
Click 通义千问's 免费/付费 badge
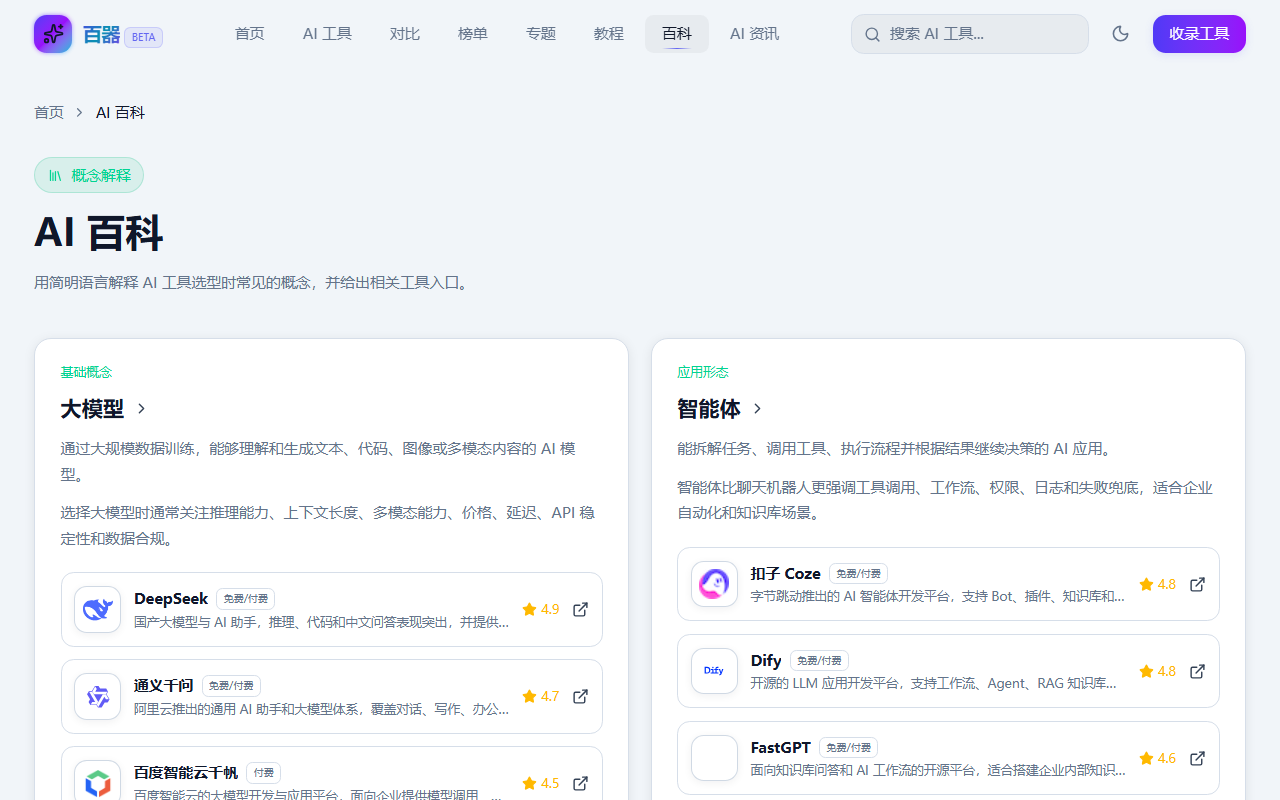click(231, 686)
